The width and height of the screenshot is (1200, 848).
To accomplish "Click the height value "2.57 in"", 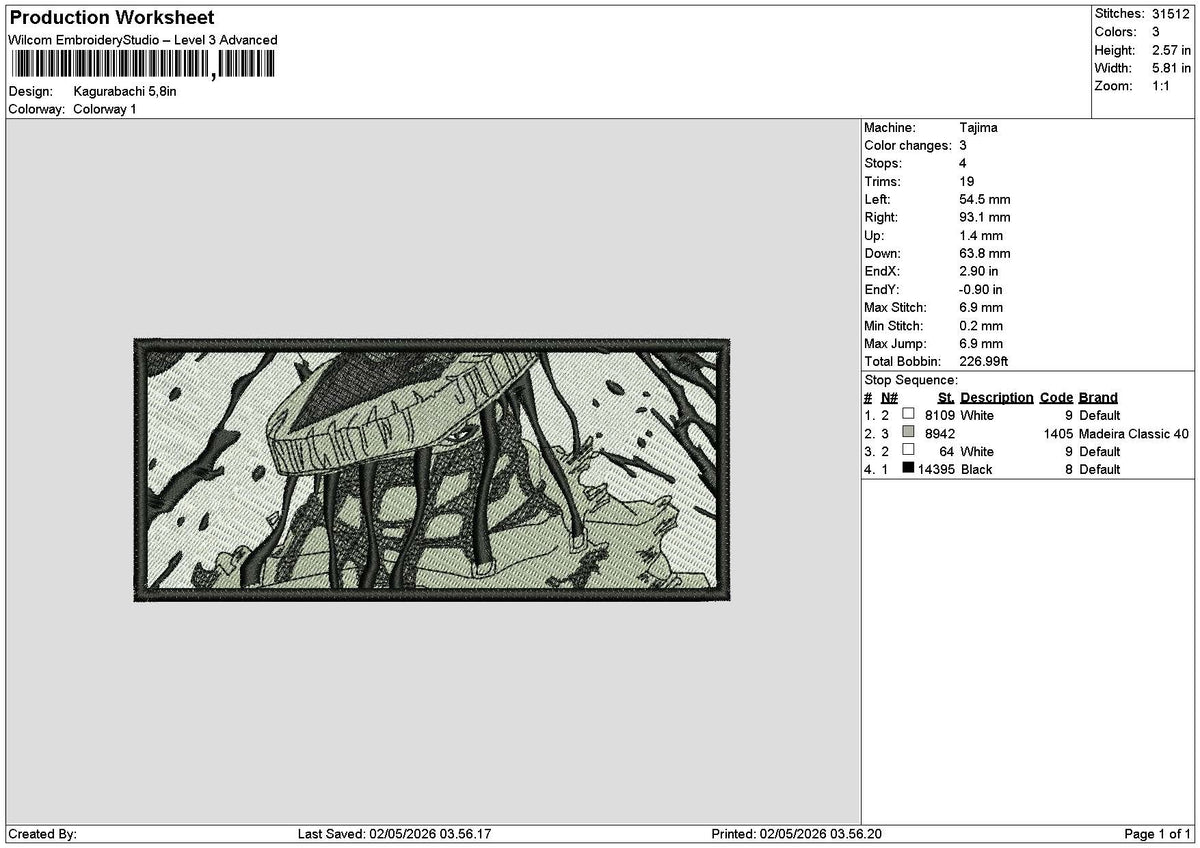I will (1171, 50).
